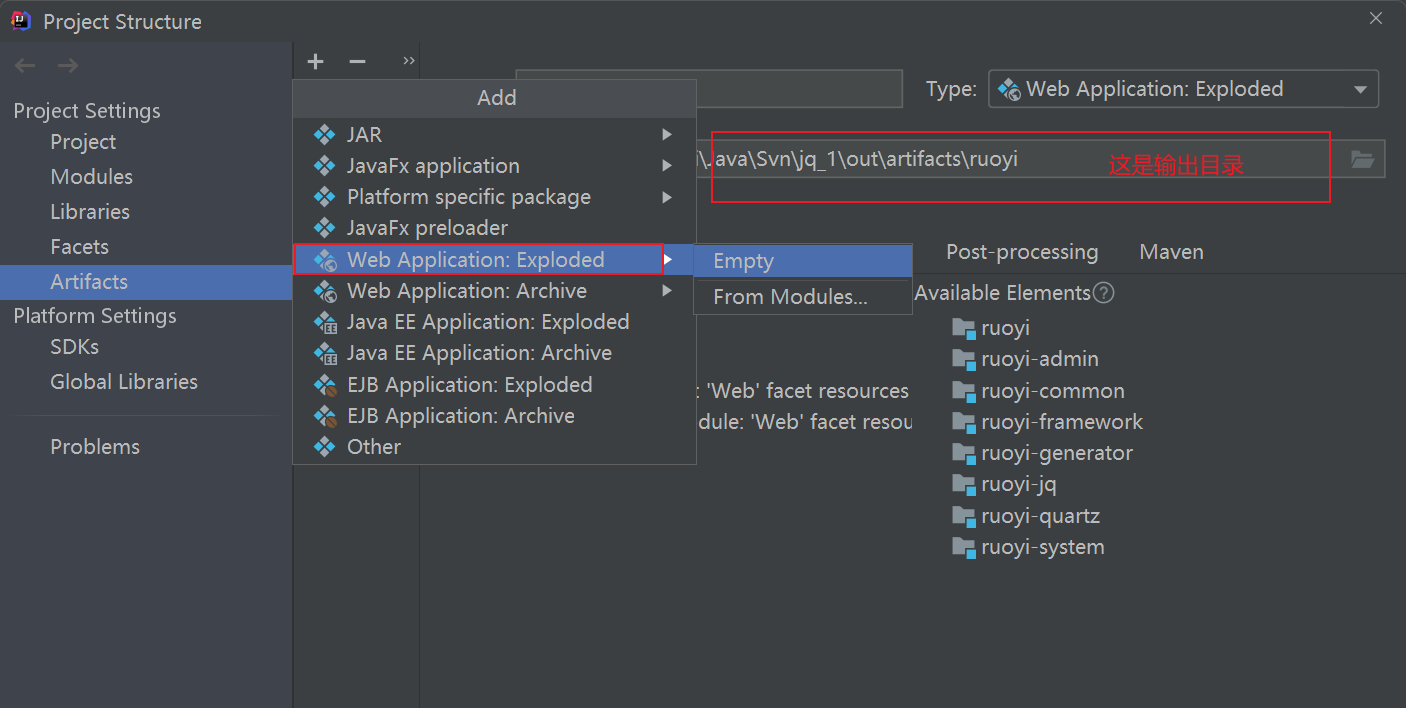Image resolution: width=1406 pixels, height=708 pixels.
Task: Click the plus Add artifact icon
Action: pos(316,62)
